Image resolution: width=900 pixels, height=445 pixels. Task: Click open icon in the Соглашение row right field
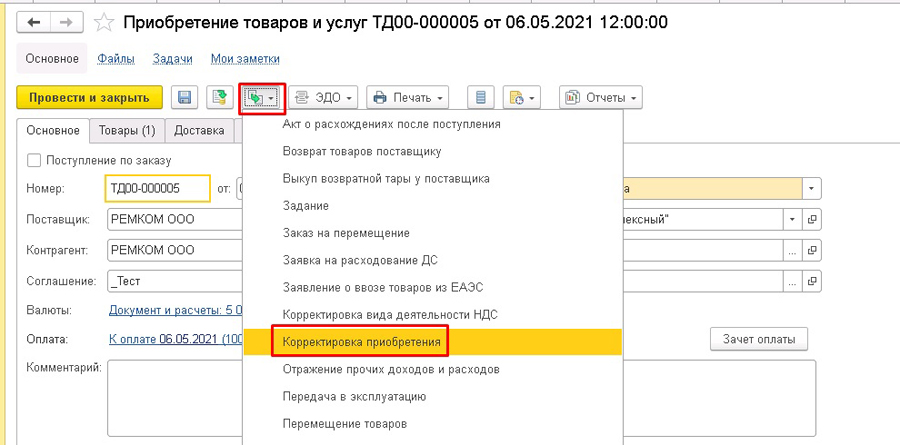812,281
